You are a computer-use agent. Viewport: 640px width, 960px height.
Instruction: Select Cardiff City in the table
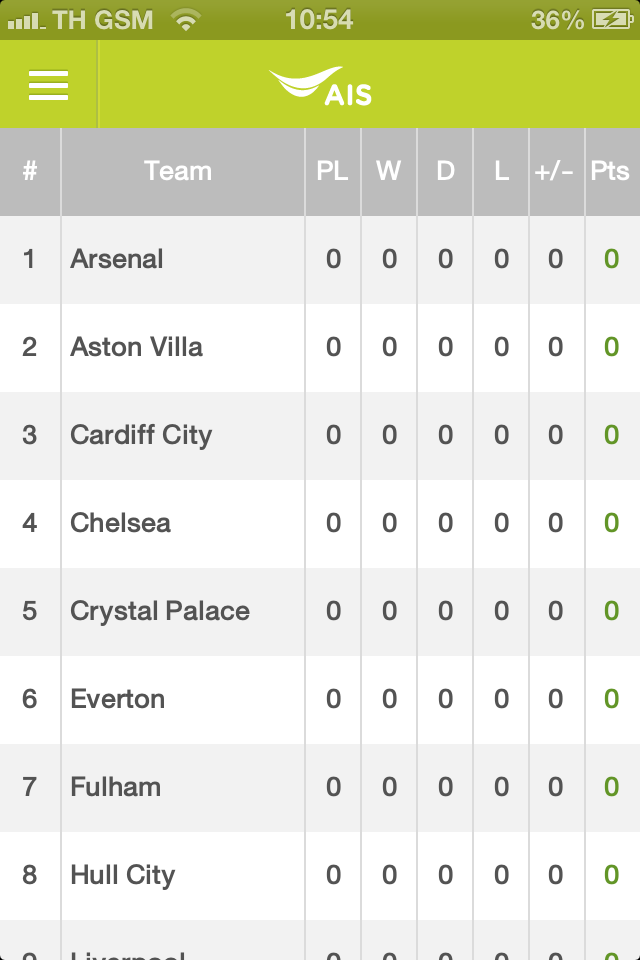141,435
